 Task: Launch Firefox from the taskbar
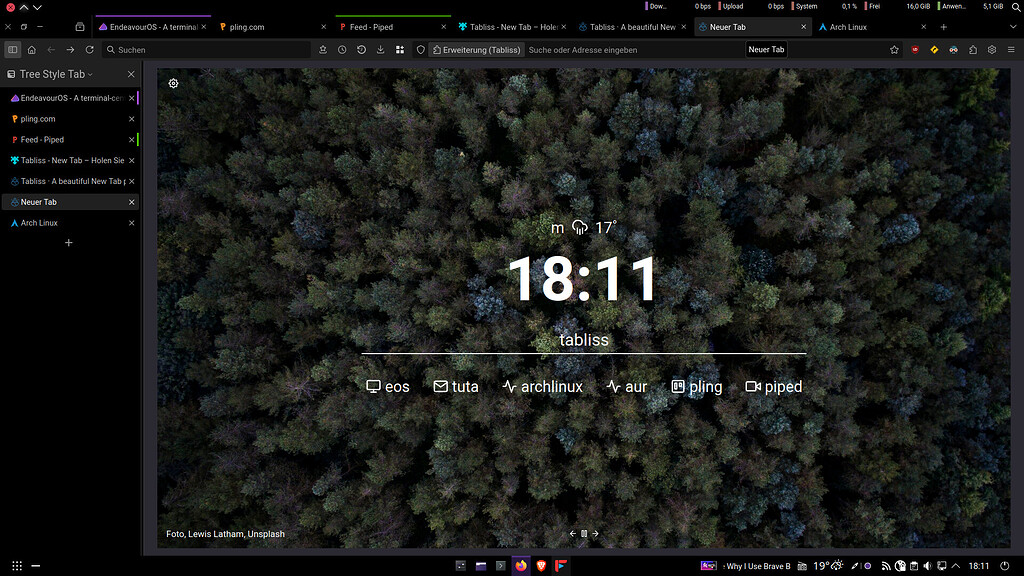tap(520, 565)
